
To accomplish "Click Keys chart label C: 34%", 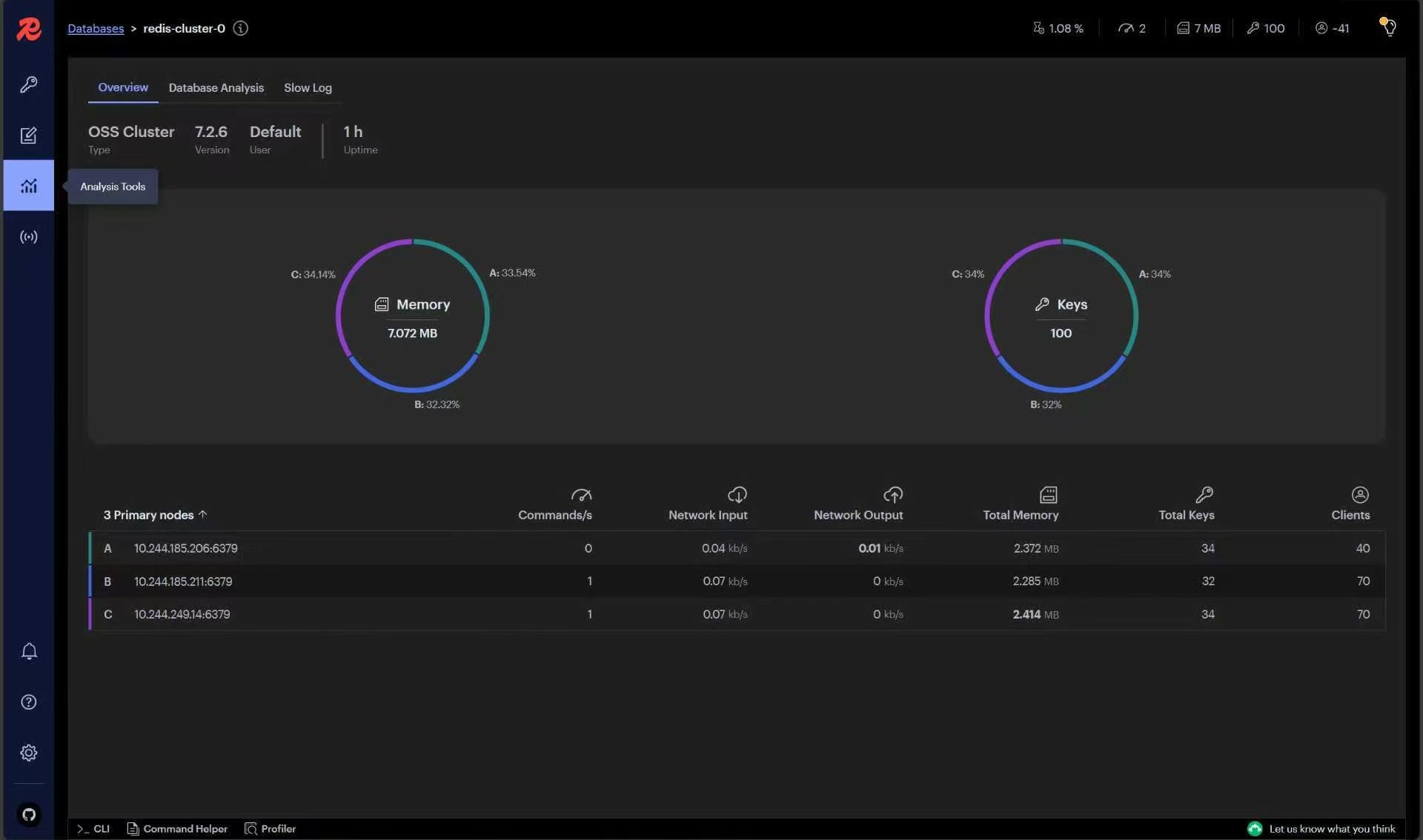I will [x=968, y=274].
